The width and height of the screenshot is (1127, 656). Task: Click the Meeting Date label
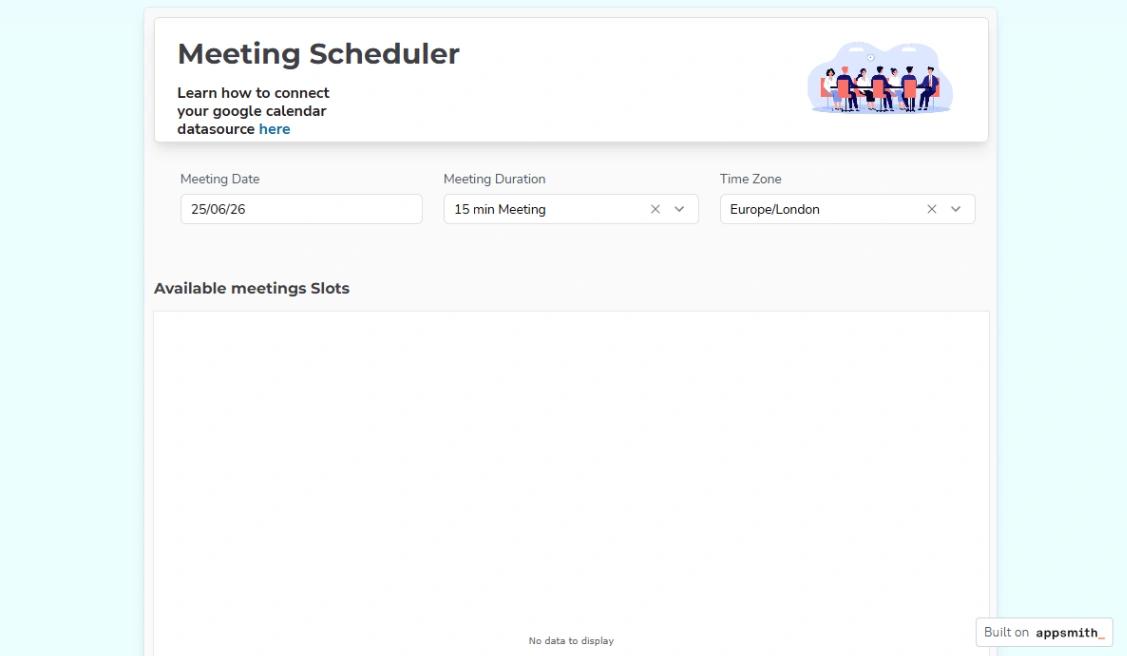pyautogui.click(x=220, y=179)
